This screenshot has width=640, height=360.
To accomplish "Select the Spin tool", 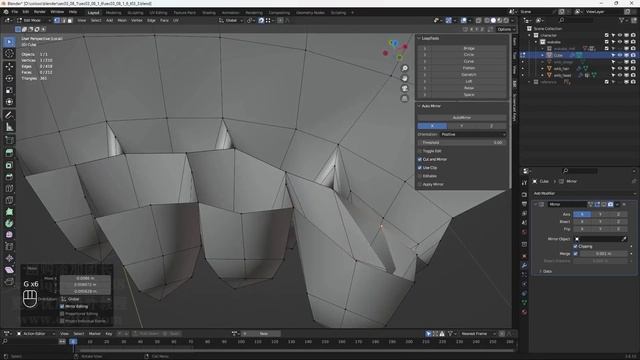I will pos(9,223).
